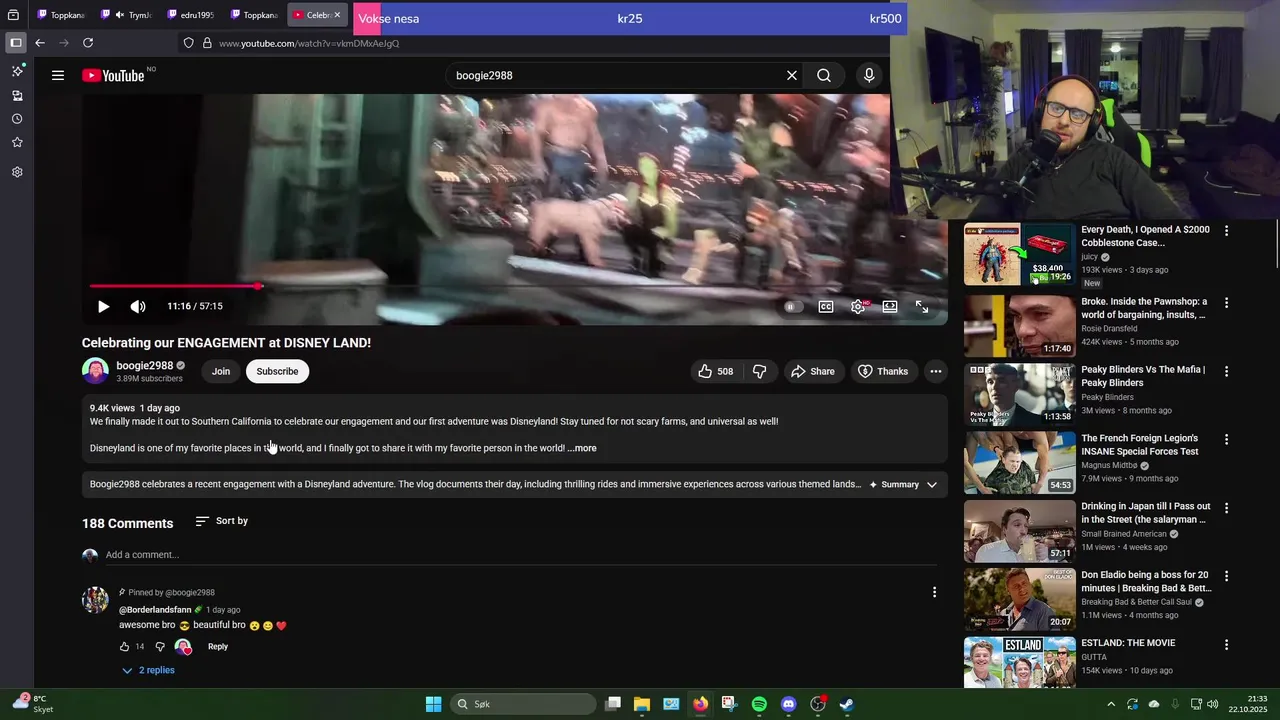The height and width of the screenshot is (720, 1280).
Task: Reply to the Borderlandsfann comment
Action: (x=218, y=647)
